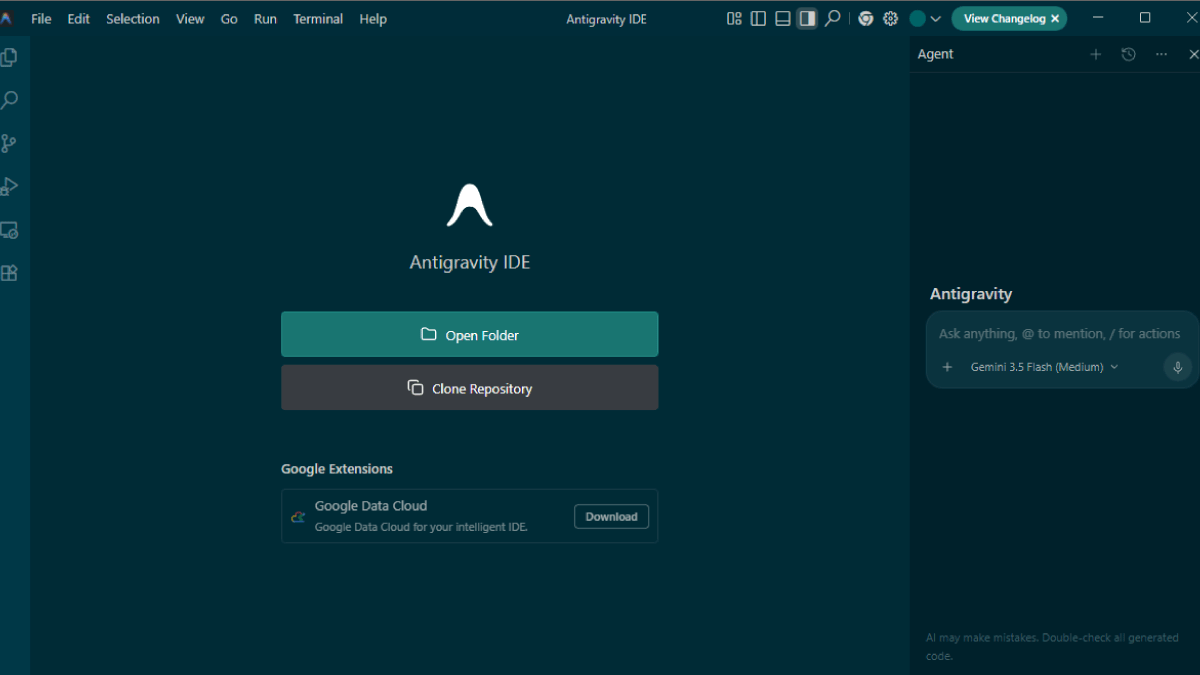Image resolution: width=1200 pixels, height=675 pixels.
Task: Start a new Agent conversation
Action: coord(1095,55)
